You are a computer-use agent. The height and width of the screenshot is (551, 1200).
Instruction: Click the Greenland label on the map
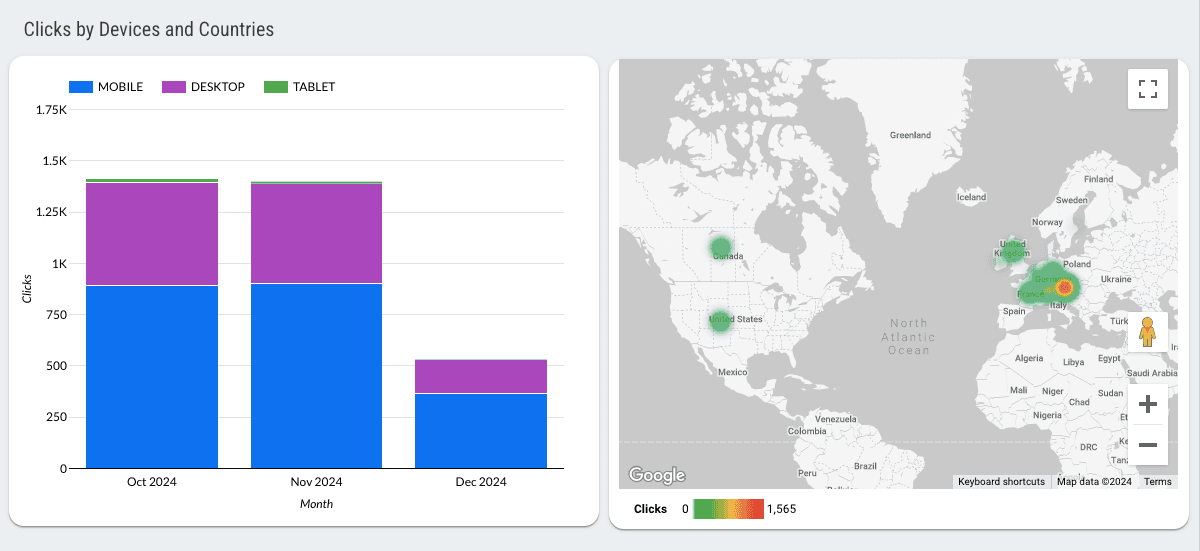click(x=910, y=135)
